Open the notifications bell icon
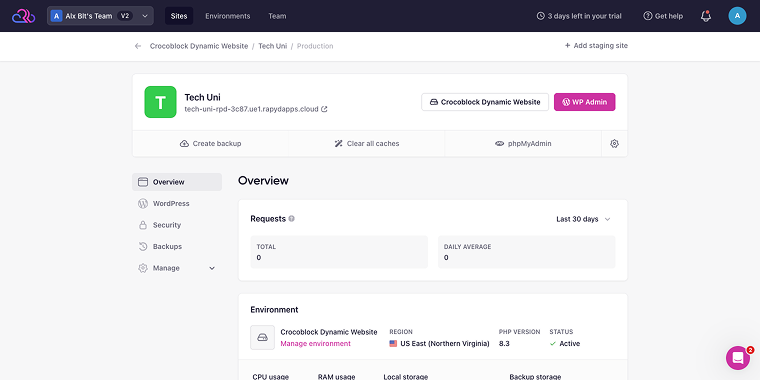This screenshot has width=760, height=380. click(x=706, y=16)
